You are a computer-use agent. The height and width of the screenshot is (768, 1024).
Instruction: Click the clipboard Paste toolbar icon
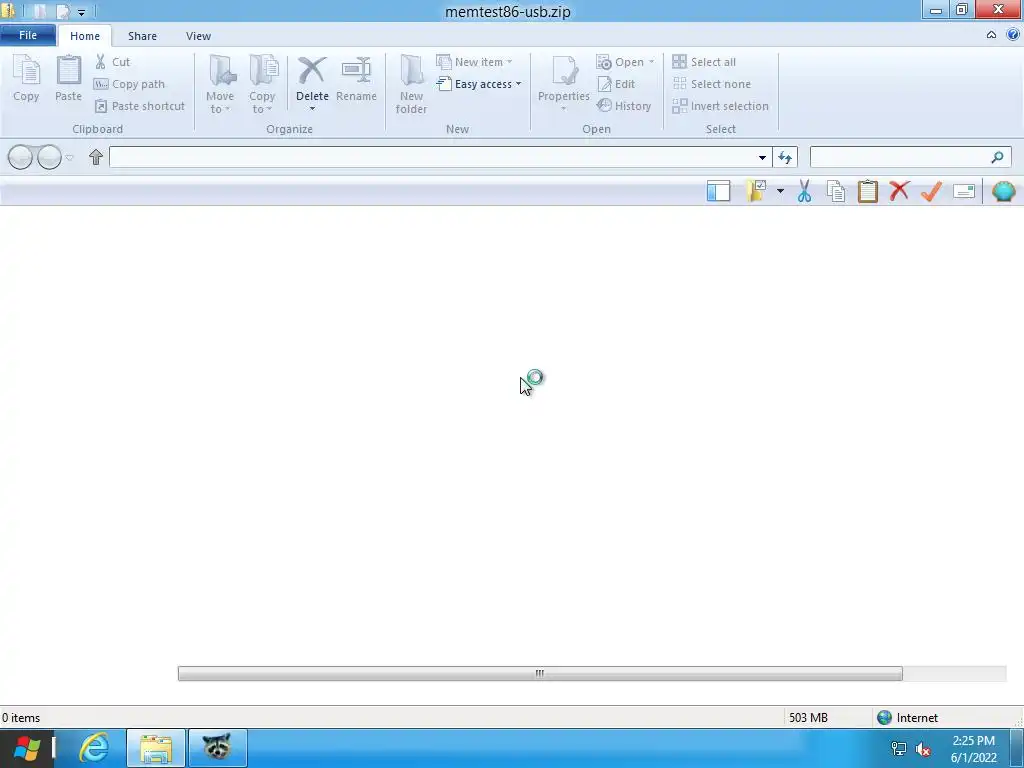coord(868,191)
